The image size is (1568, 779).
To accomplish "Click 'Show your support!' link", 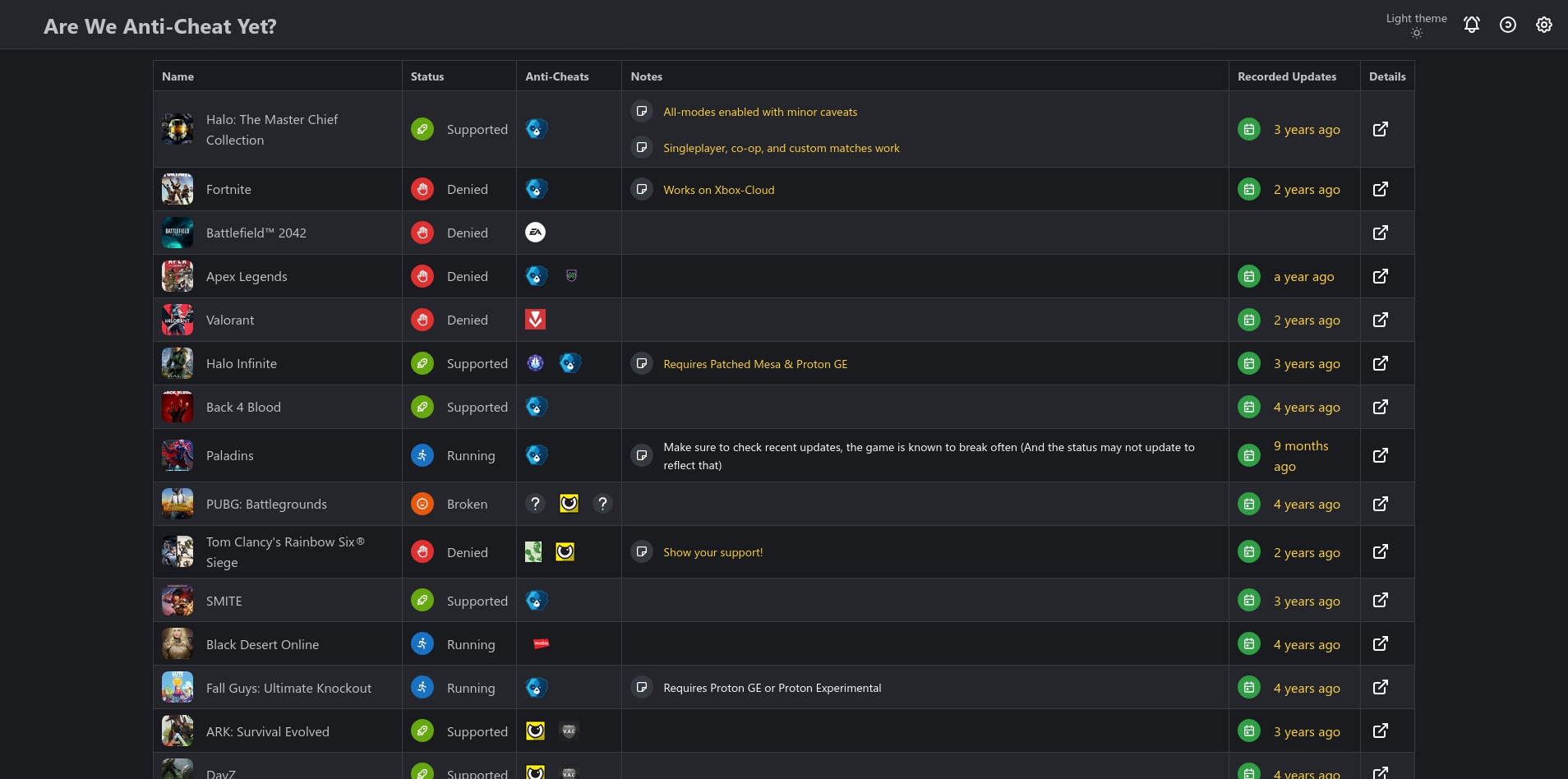I will pyautogui.click(x=713, y=552).
